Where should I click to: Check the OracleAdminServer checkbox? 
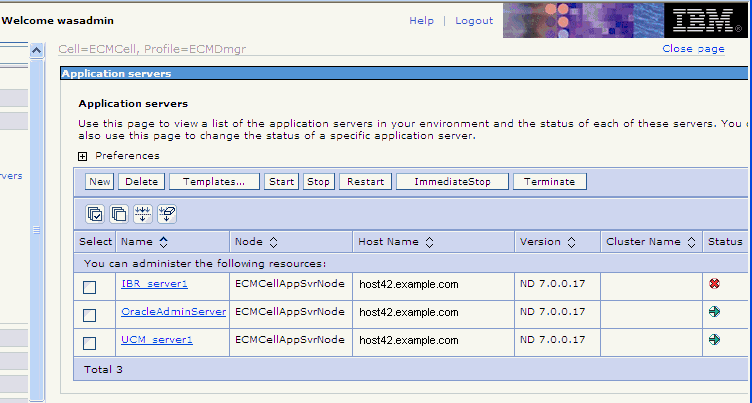(x=90, y=315)
